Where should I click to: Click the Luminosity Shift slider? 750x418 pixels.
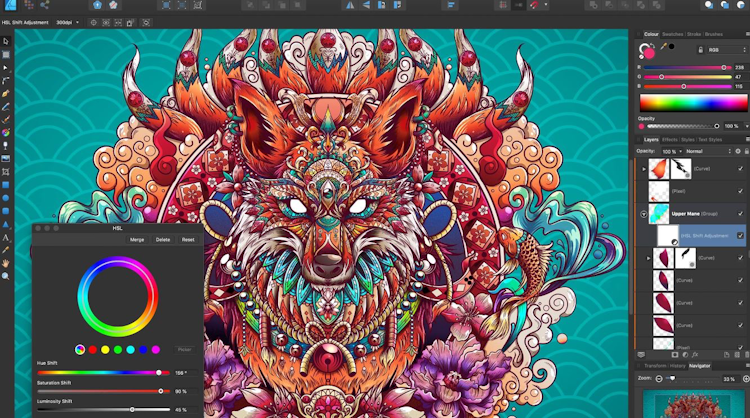click(x=103, y=409)
